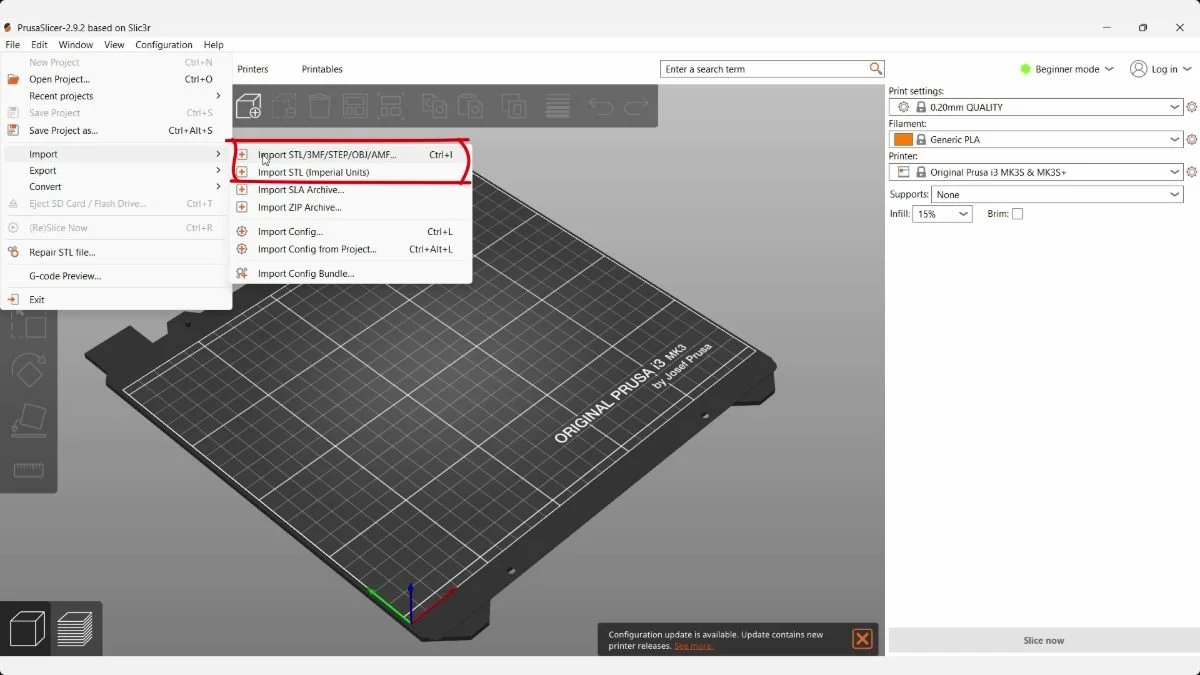Select Import Config Bundle menu entry

coord(350,273)
